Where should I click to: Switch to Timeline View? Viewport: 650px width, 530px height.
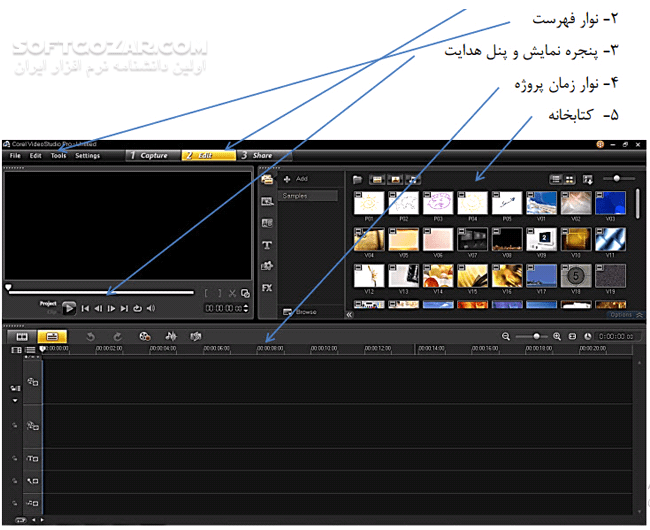coord(52,336)
